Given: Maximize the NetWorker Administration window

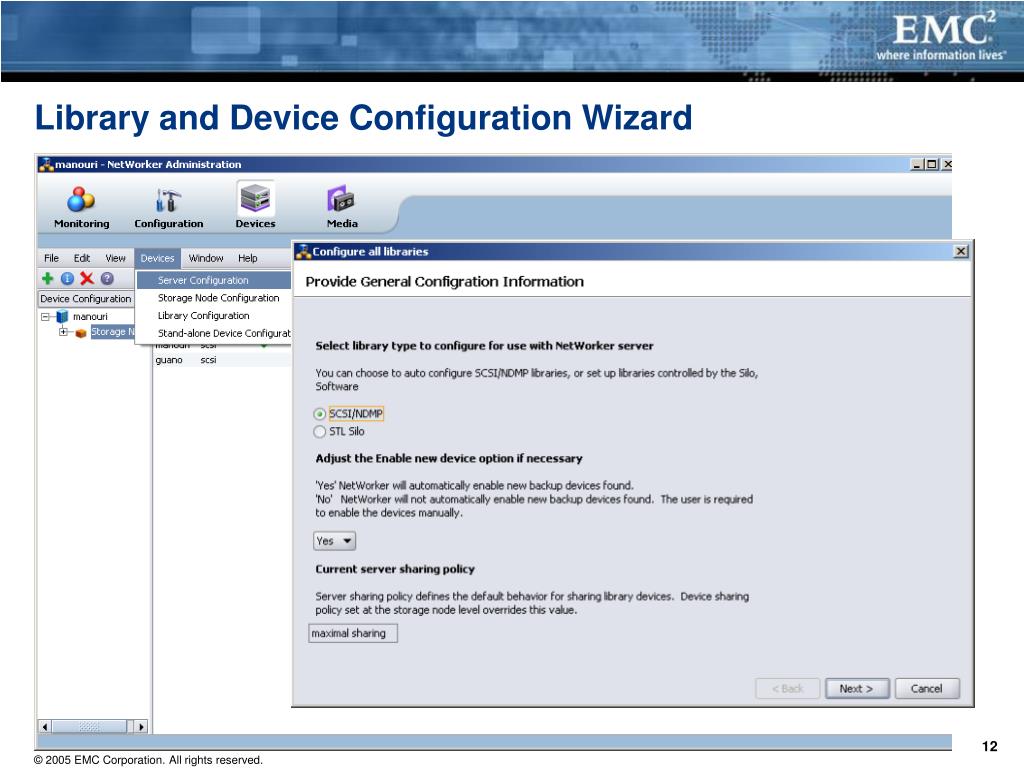Looking at the screenshot, I should [x=931, y=165].
